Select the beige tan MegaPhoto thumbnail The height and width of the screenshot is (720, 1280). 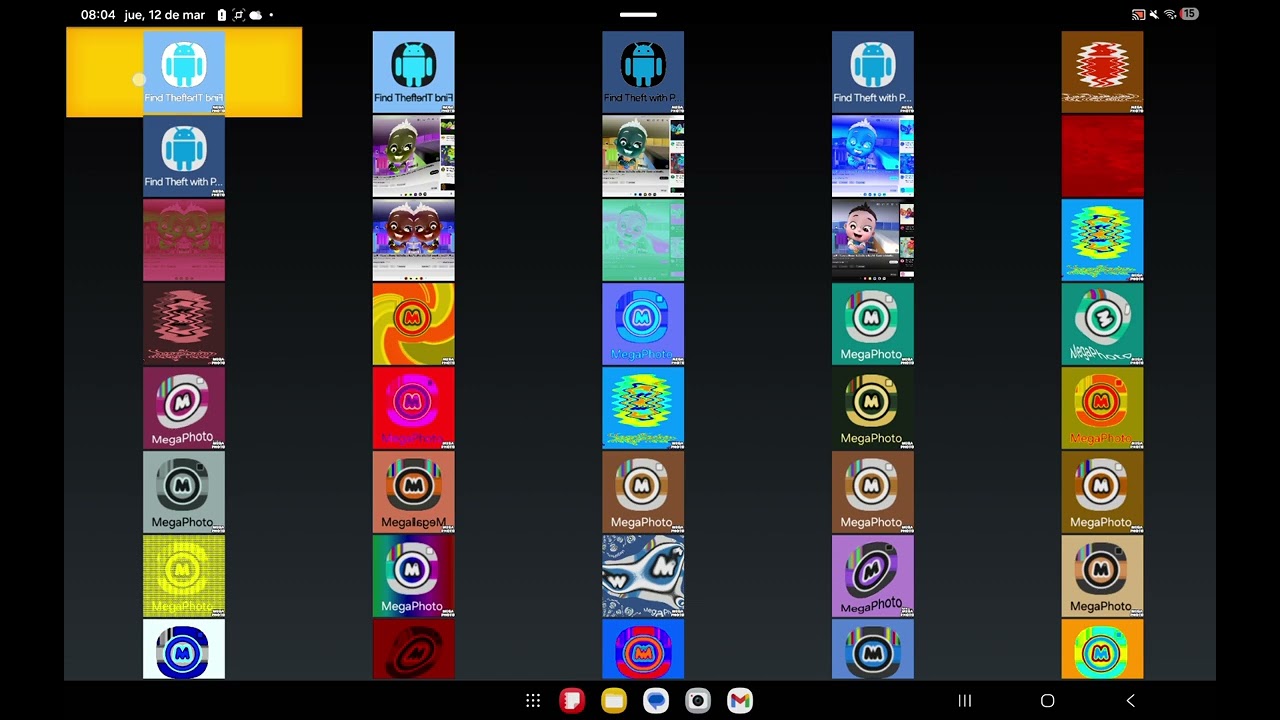1102,576
